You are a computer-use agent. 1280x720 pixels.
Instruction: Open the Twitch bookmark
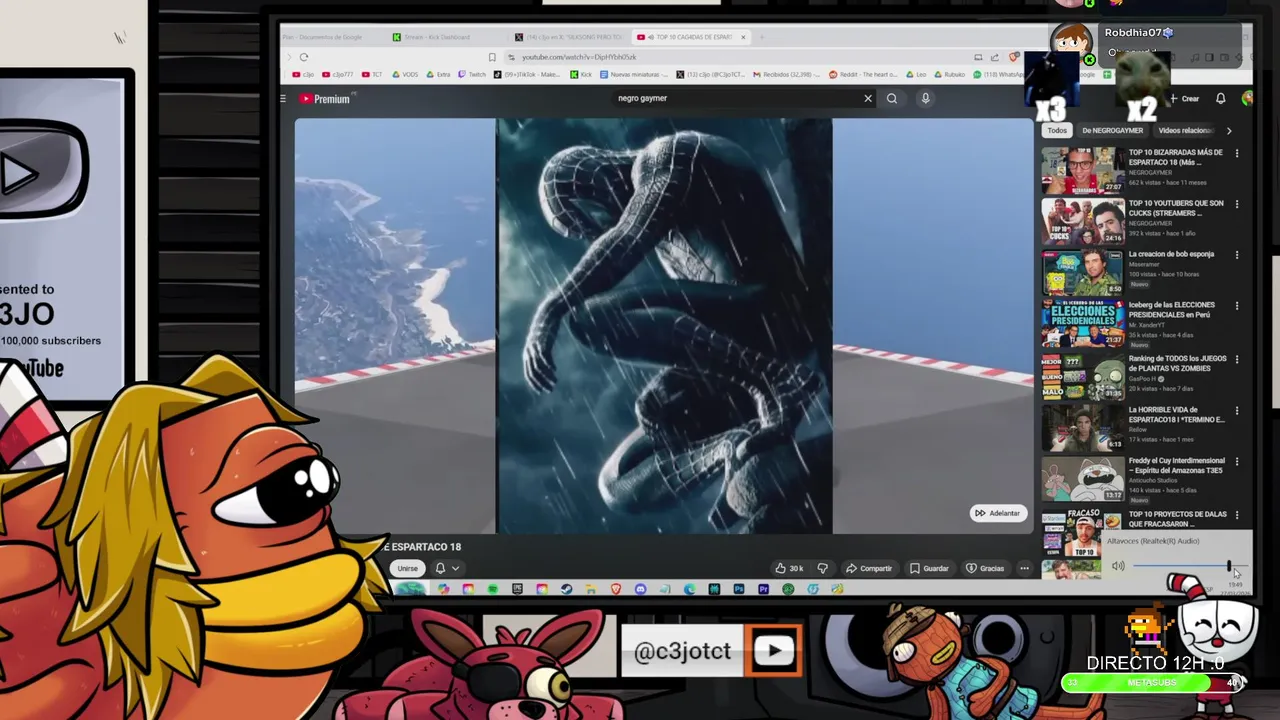pyautogui.click(x=470, y=75)
